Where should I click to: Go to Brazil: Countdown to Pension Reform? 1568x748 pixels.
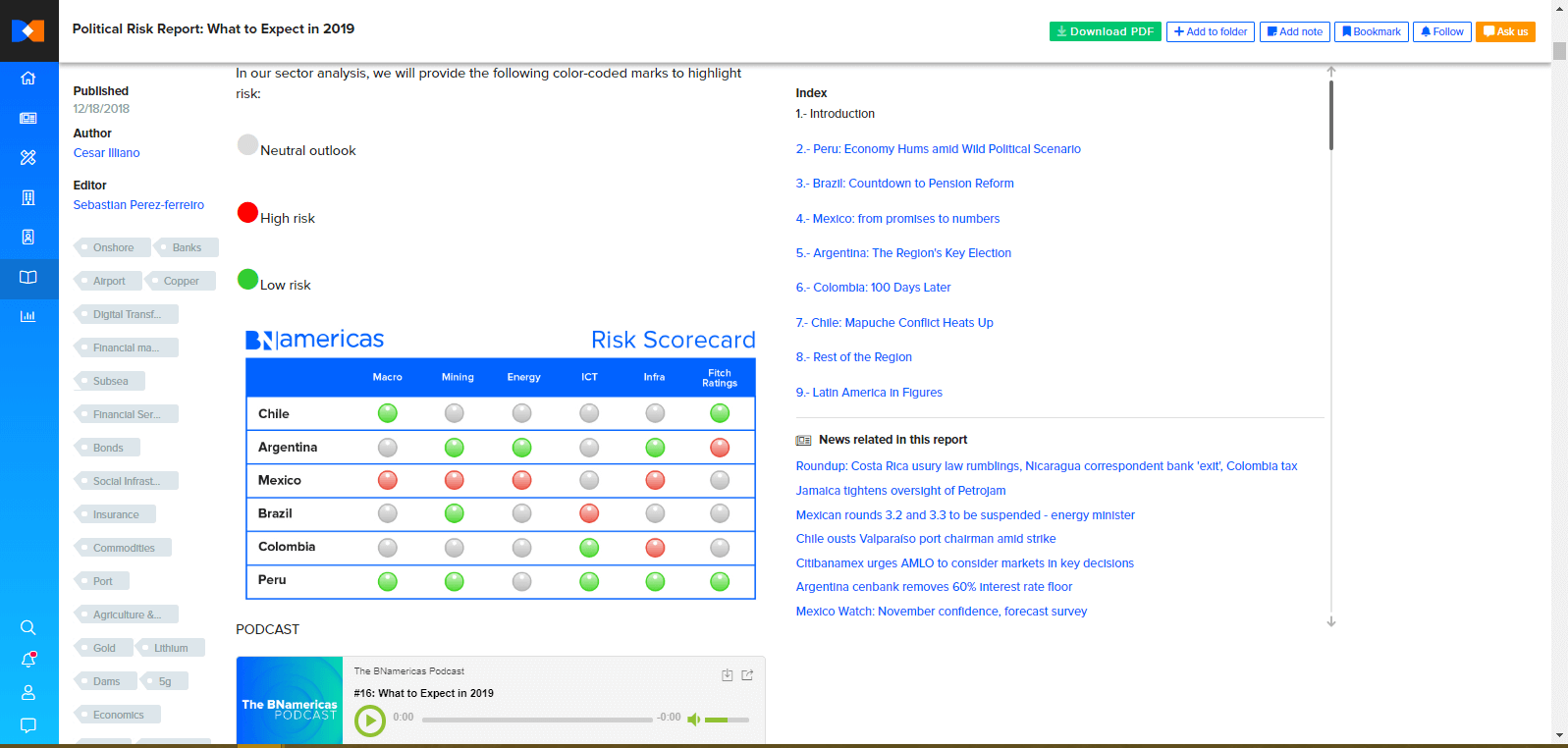coord(904,184)
